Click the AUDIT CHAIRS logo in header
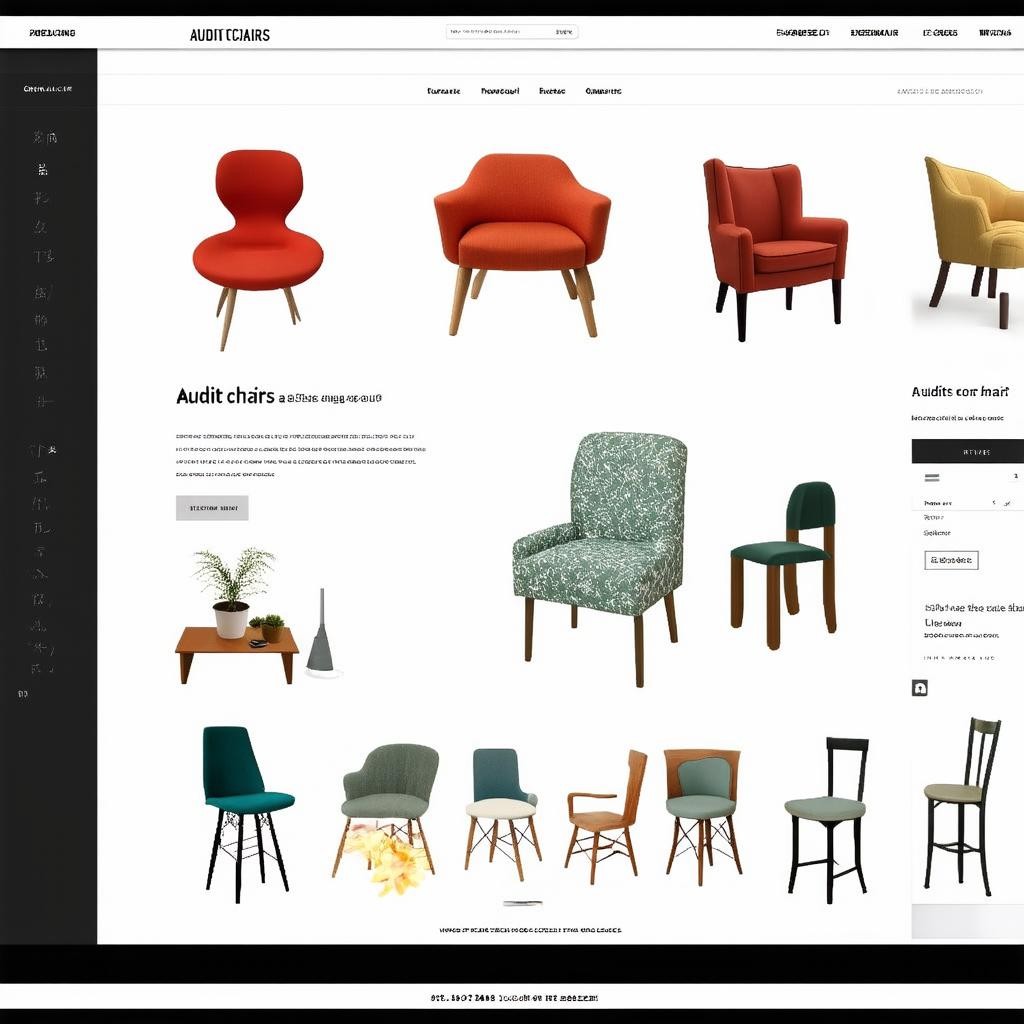 tap(229, 34)
